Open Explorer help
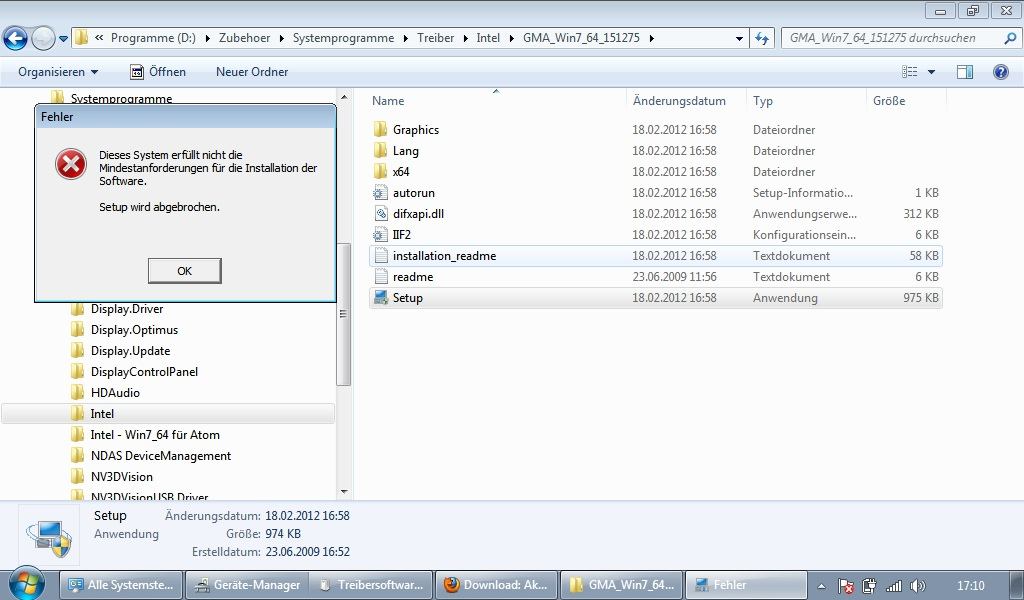Viewport: 1024px width, 600px height. tap(1000, 72)
